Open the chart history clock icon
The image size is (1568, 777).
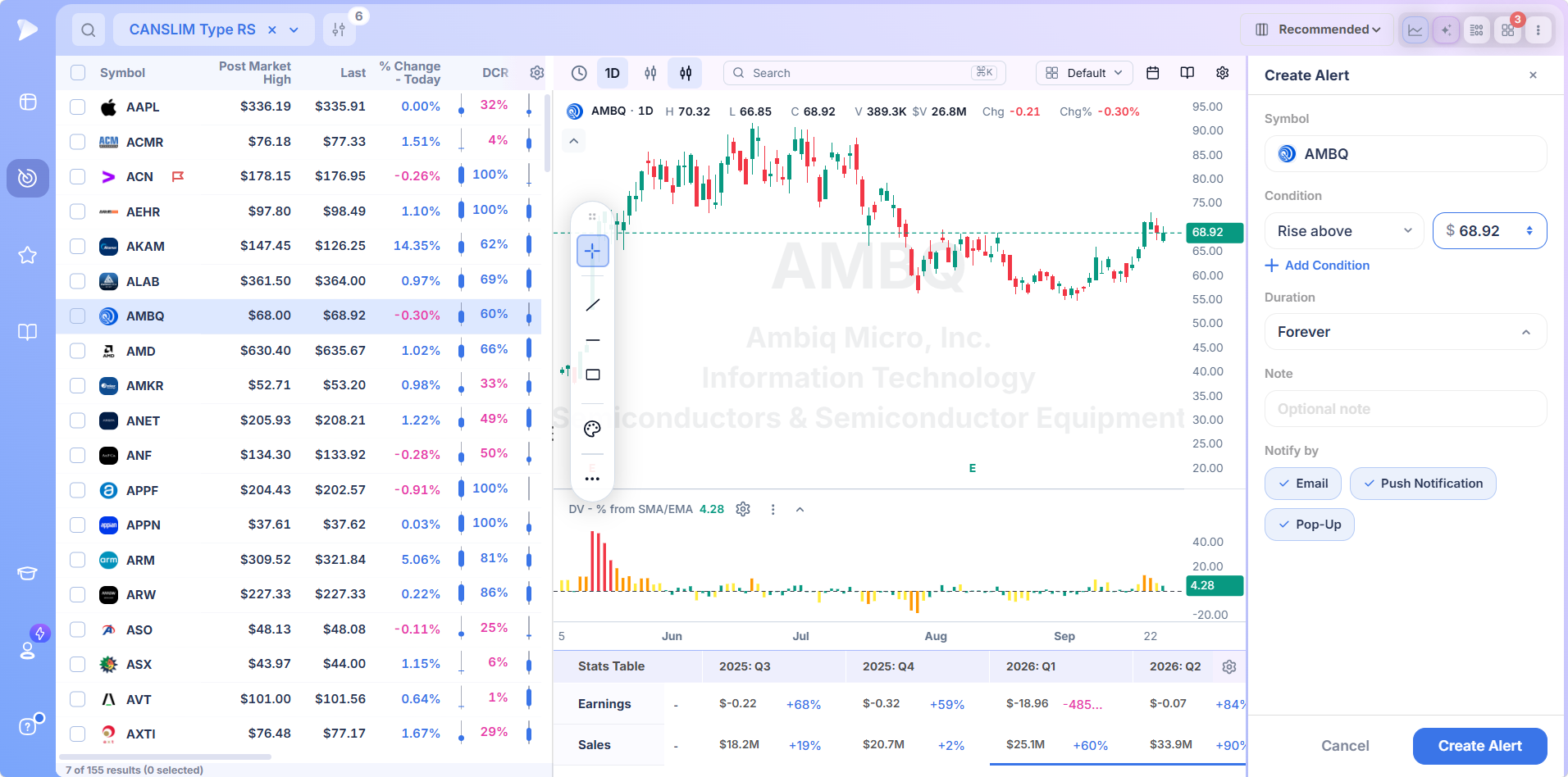coord(579,73)
